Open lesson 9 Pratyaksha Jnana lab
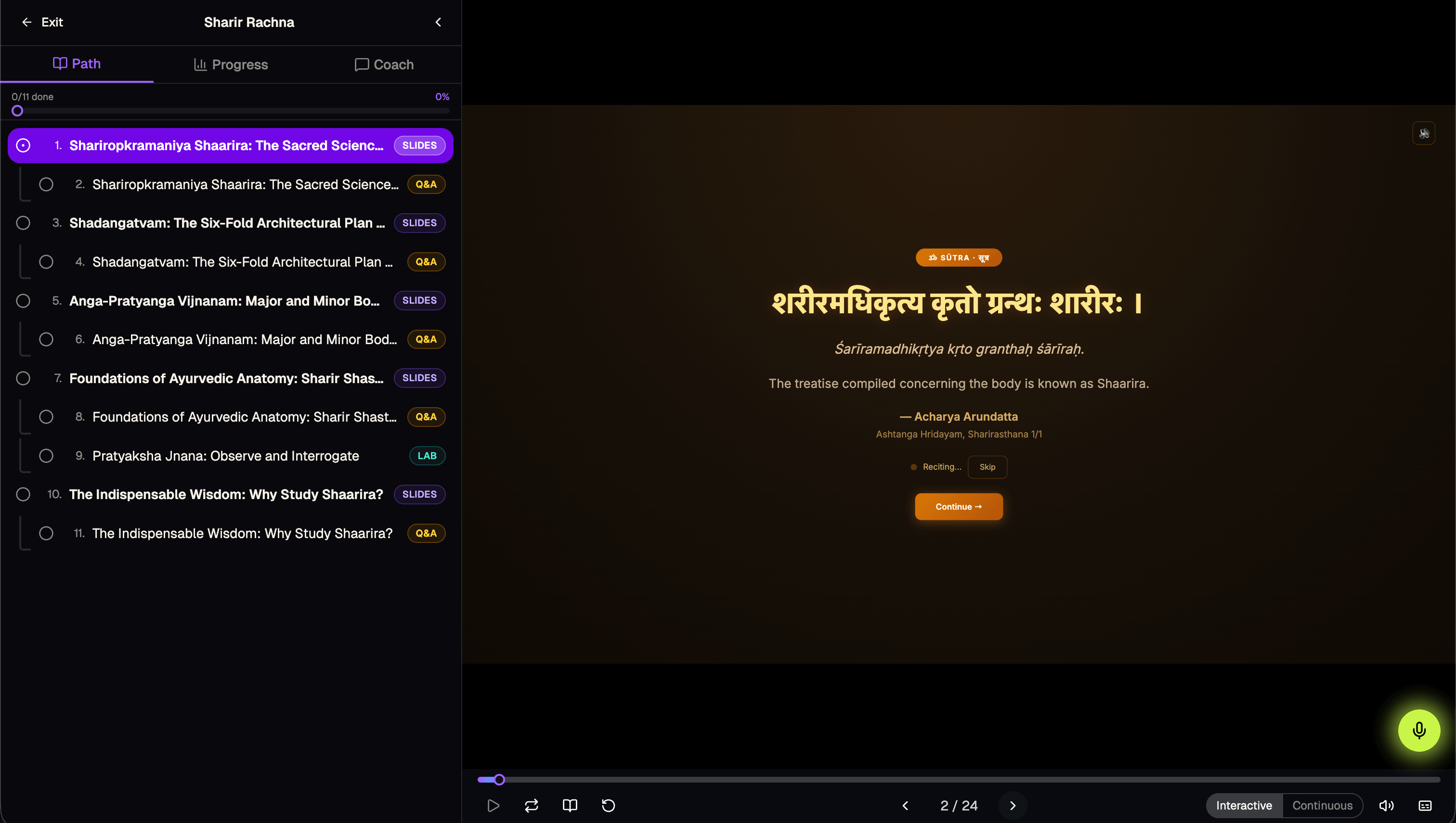The image size is (1456, 823). coord(242,456)
